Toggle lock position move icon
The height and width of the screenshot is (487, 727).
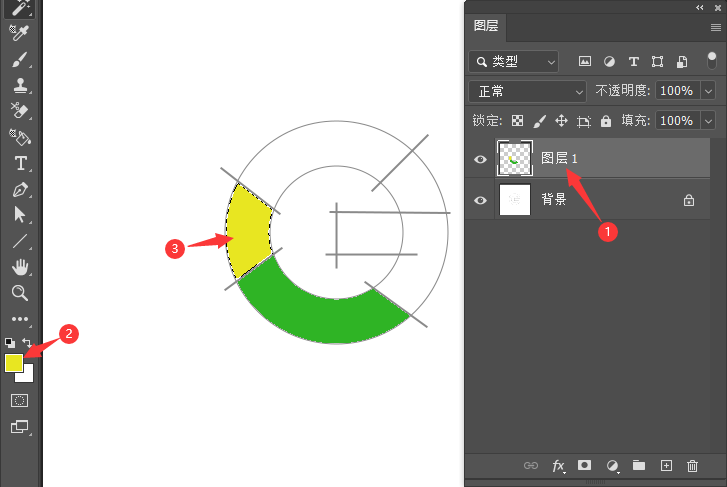(x=561, y=121)
